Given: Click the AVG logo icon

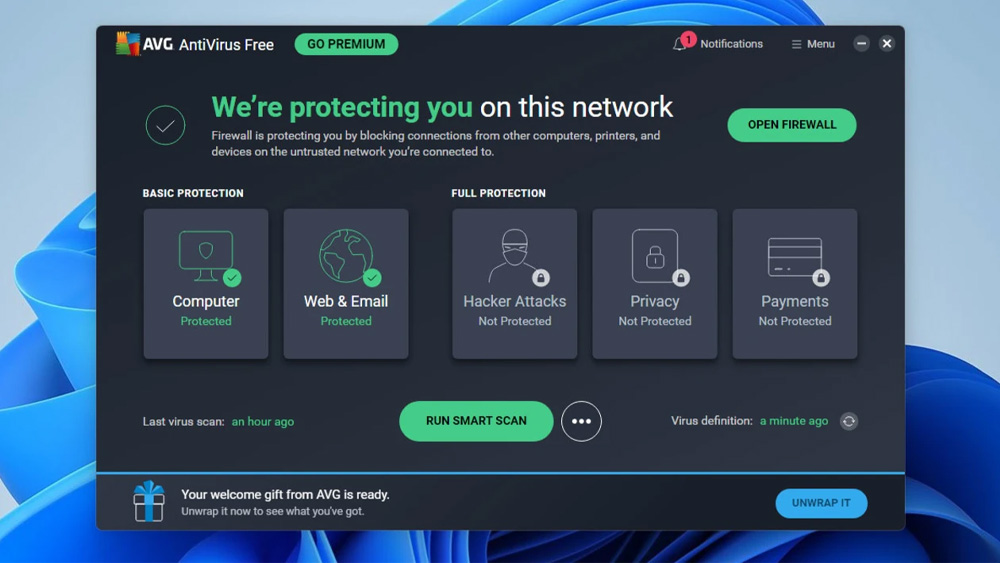Looking at the screenshot, I should click(128, 44).
